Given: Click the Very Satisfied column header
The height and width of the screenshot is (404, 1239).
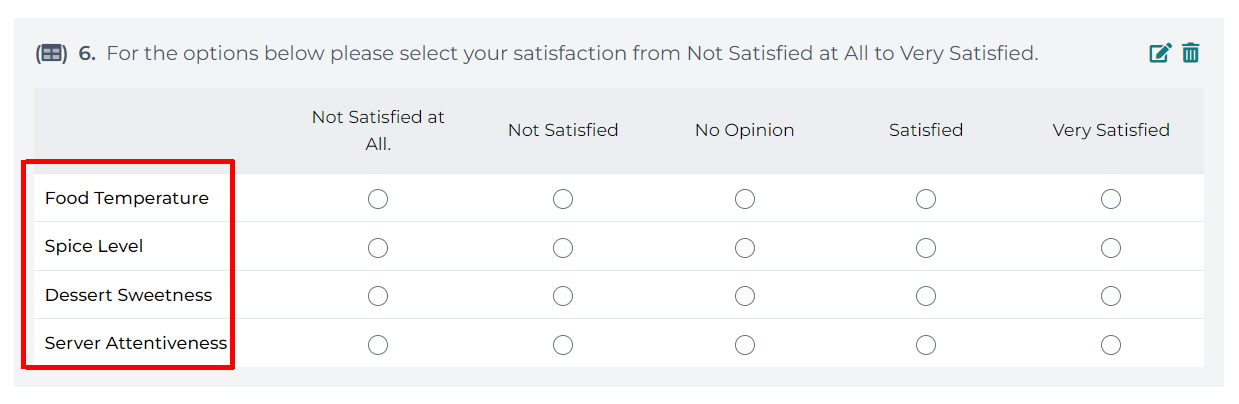Looking at the screenshot, I should coord(1111,130).
